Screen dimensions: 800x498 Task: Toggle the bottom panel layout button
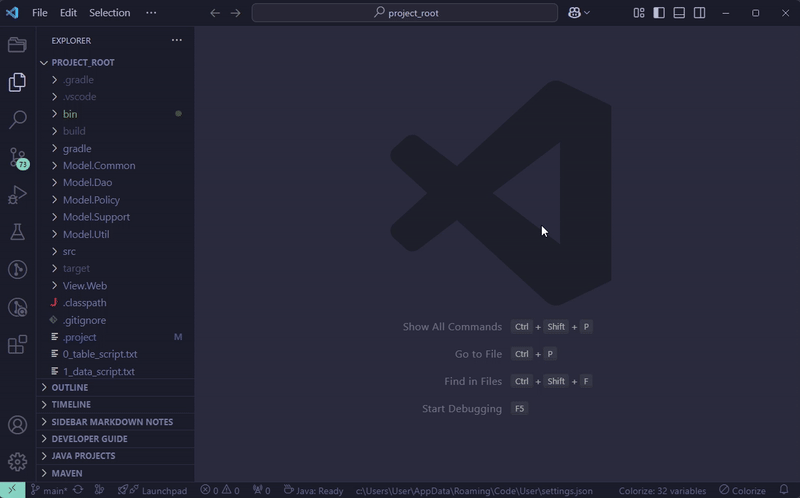pos(679,13)
